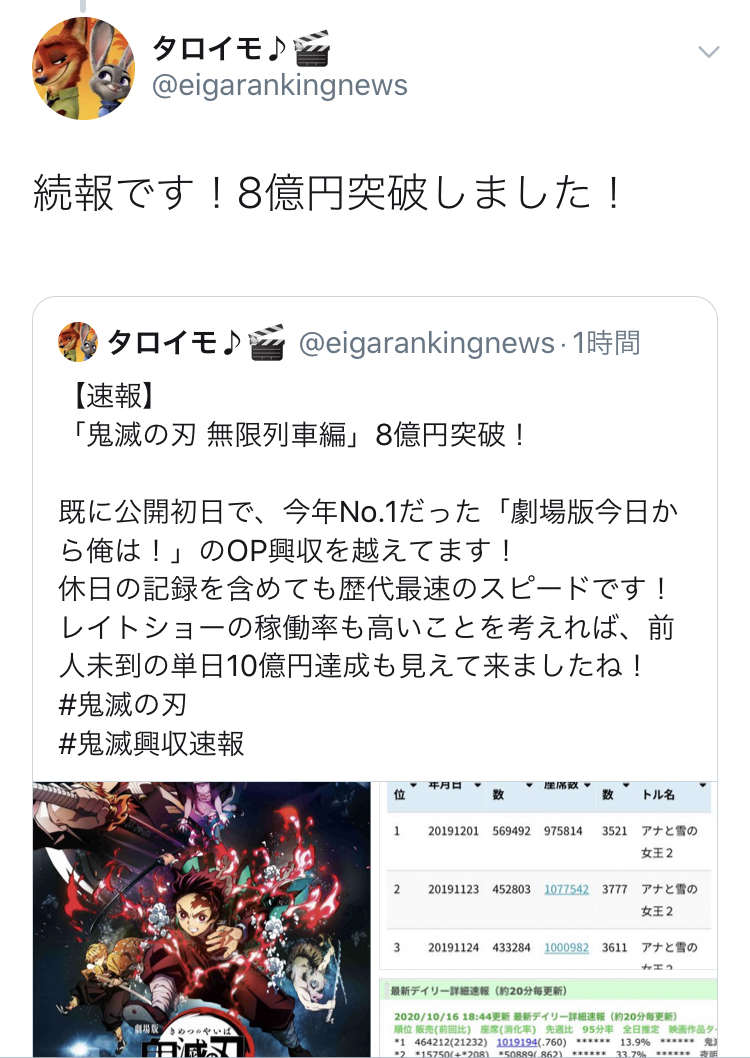
Task: Open the quoted tweet body about 鬼滅の刃 無限列車編
Action: coord(368,569)
